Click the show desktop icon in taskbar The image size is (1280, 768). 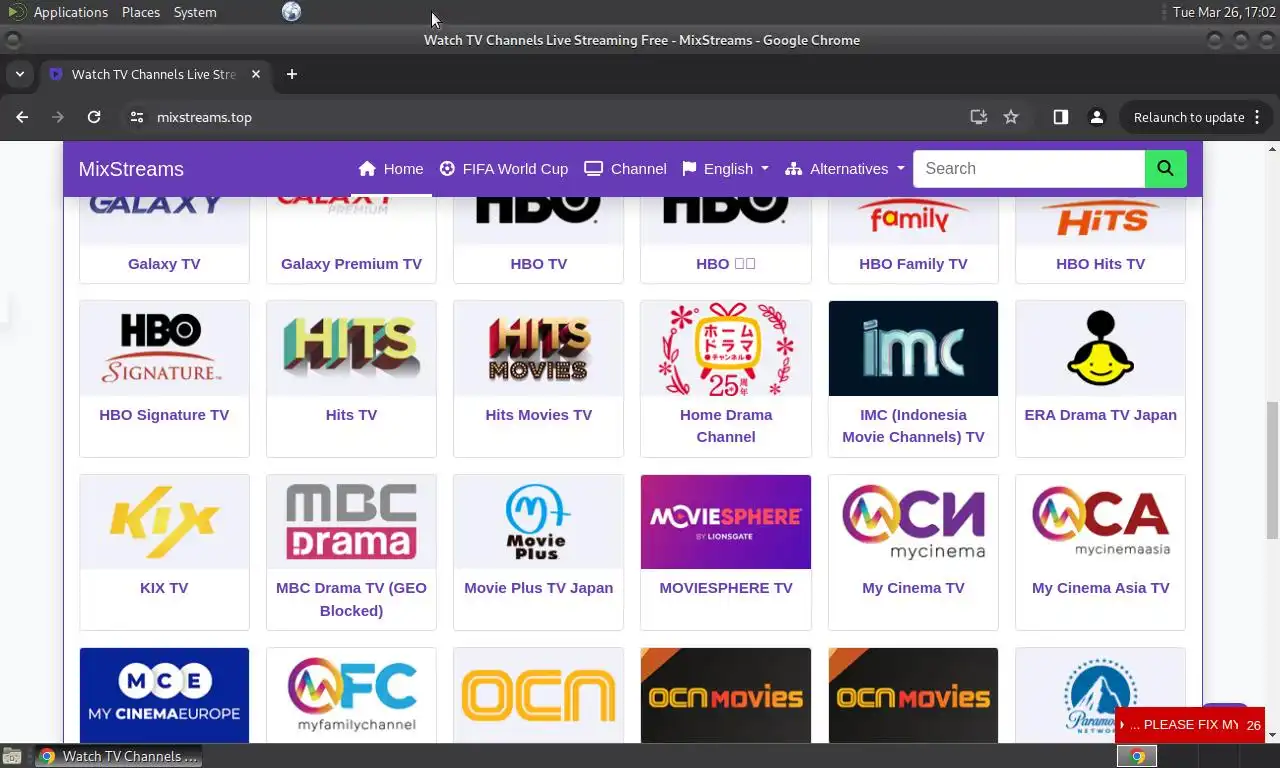11,756
